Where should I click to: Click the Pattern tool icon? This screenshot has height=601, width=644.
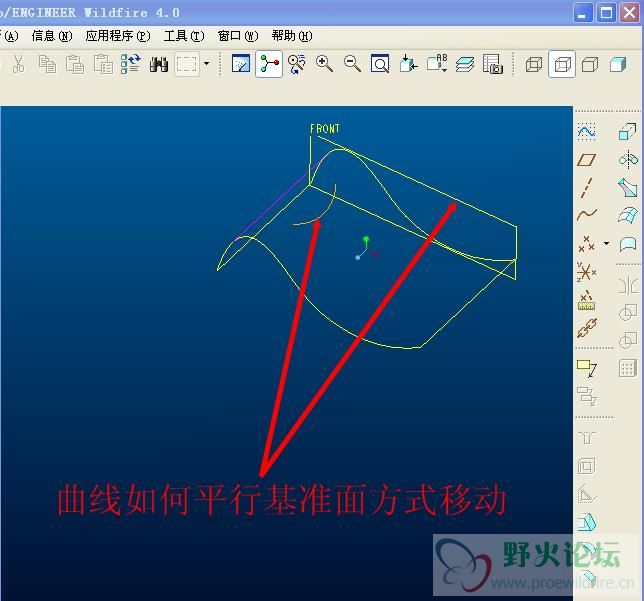point(628,368)
